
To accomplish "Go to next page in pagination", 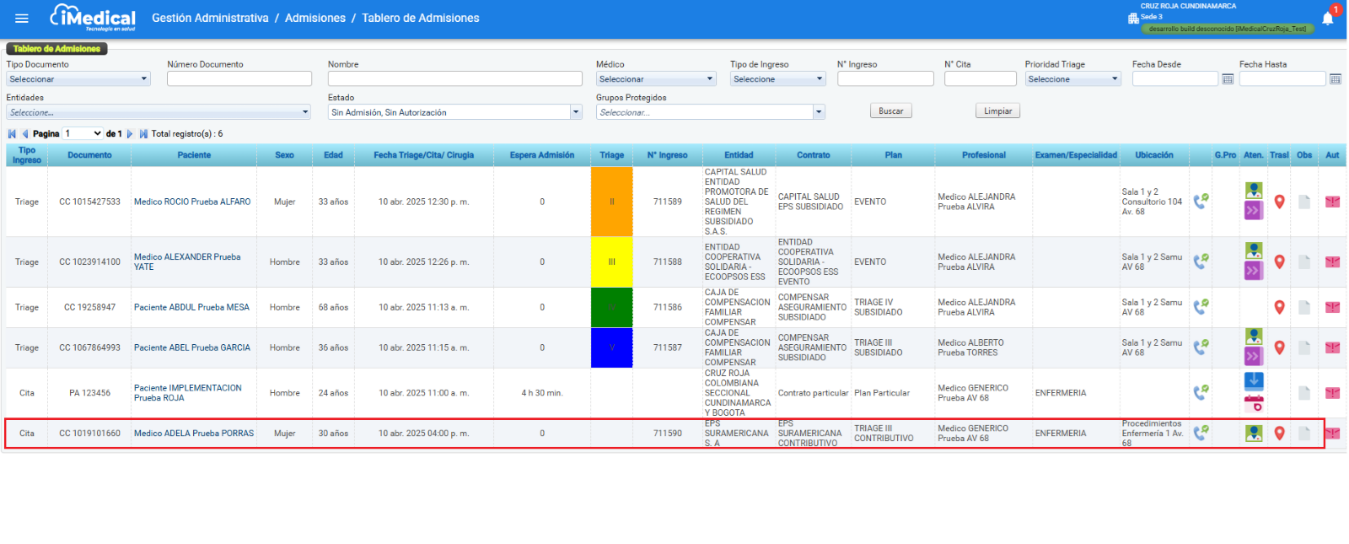I will coord(130,133).
